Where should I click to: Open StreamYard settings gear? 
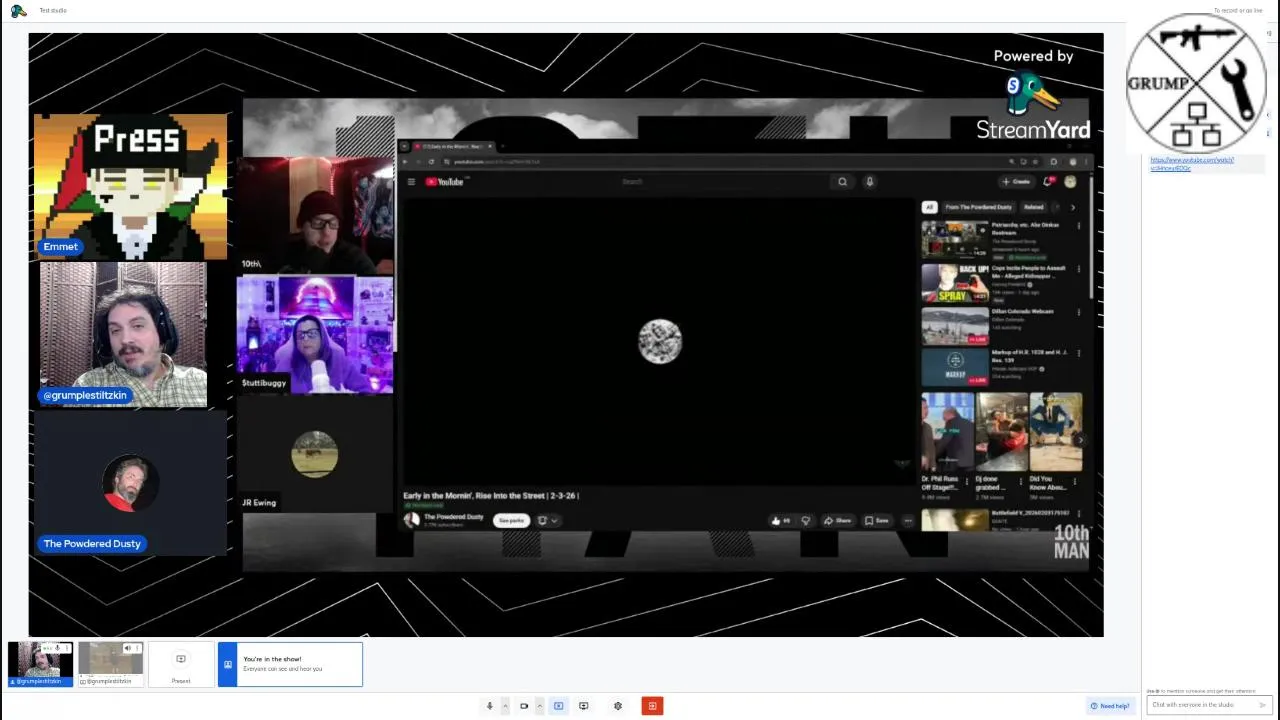(618, 706)
